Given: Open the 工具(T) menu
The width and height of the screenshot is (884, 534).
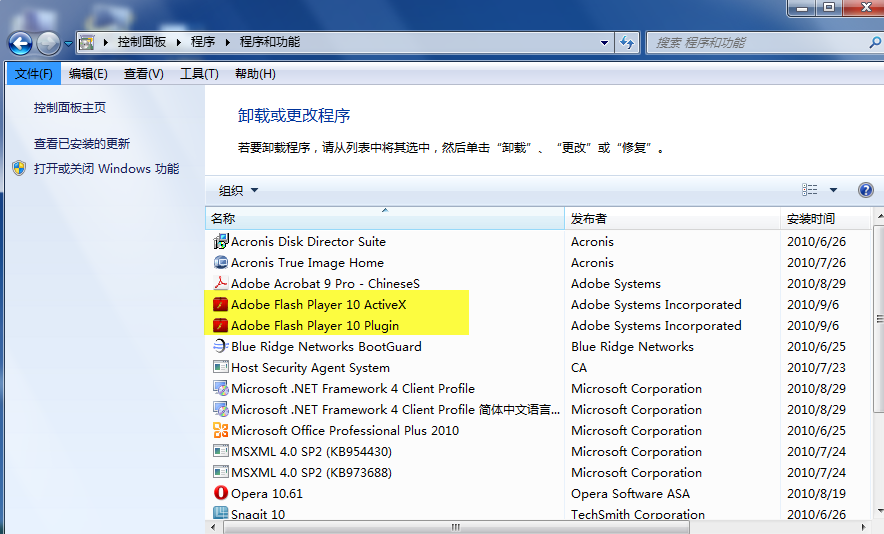Looking at the screenshot, I should point(199,74).
